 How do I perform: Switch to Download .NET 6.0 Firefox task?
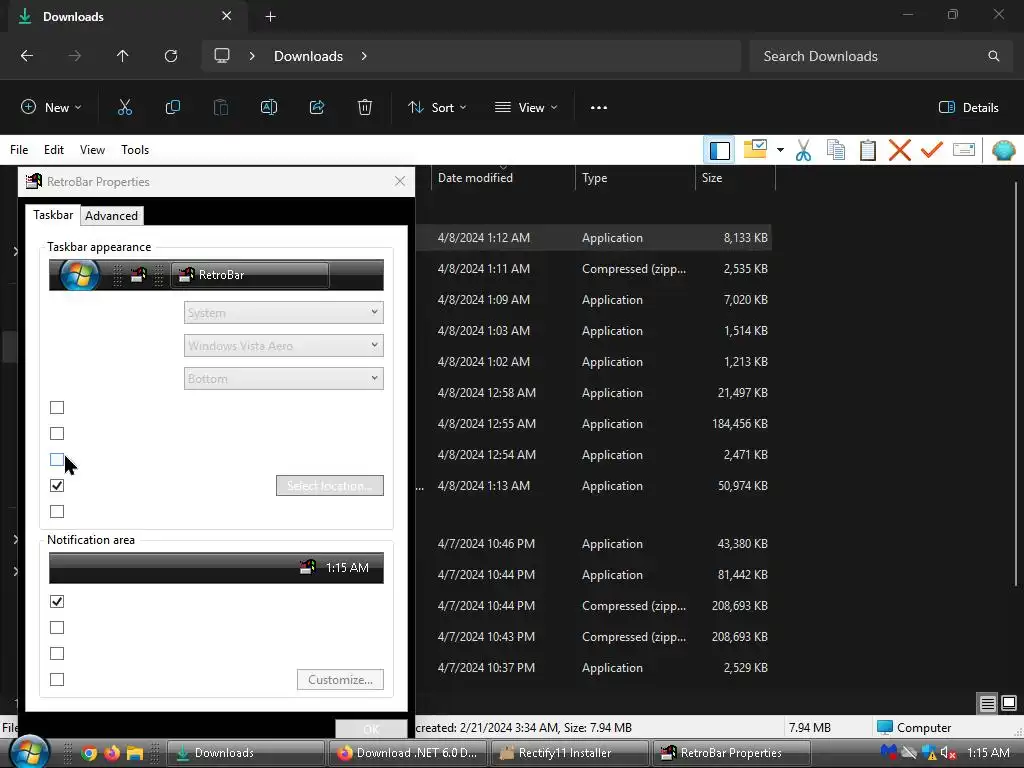[408, 753]
